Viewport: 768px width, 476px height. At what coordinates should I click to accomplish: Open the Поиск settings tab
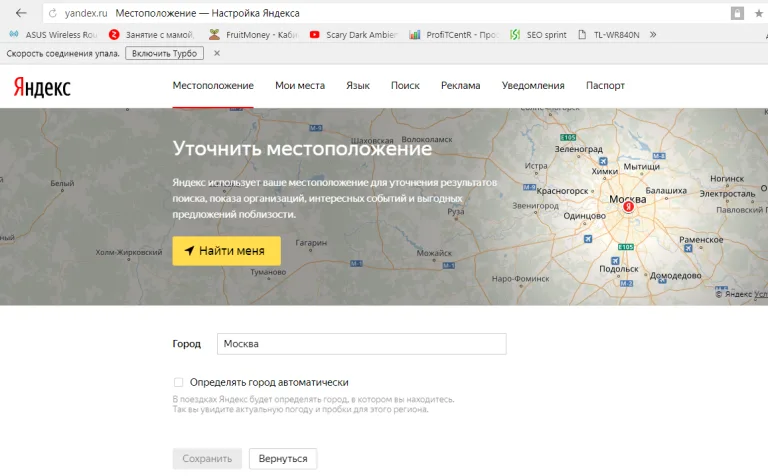point(405,86)
